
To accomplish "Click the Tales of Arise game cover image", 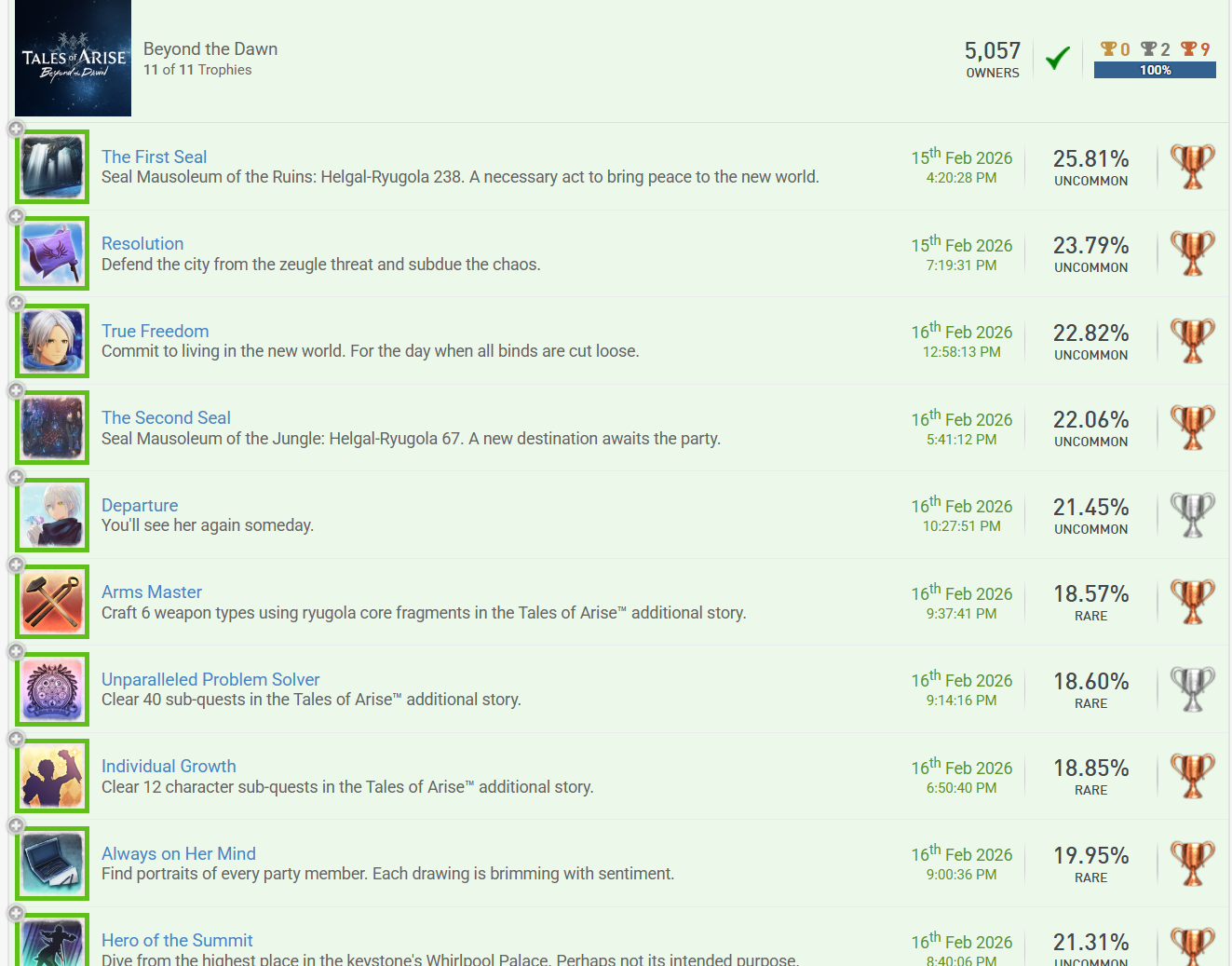I will point(74,59).
